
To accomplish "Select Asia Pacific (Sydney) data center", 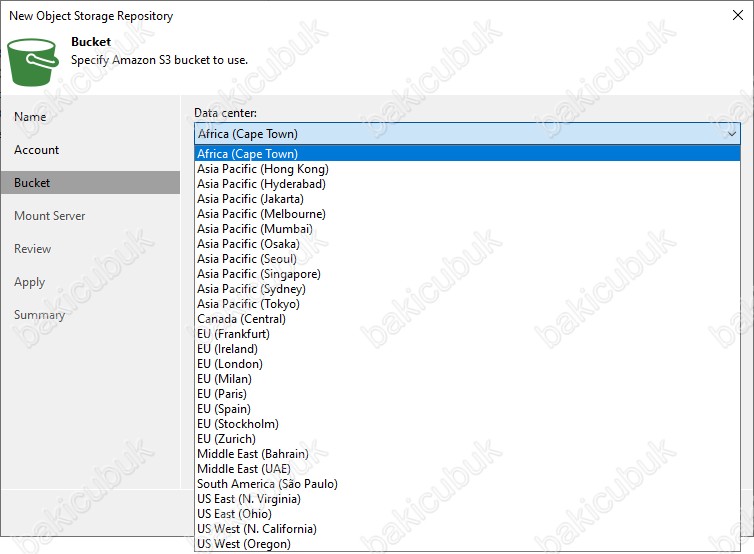I will click(x=467, y=289).
